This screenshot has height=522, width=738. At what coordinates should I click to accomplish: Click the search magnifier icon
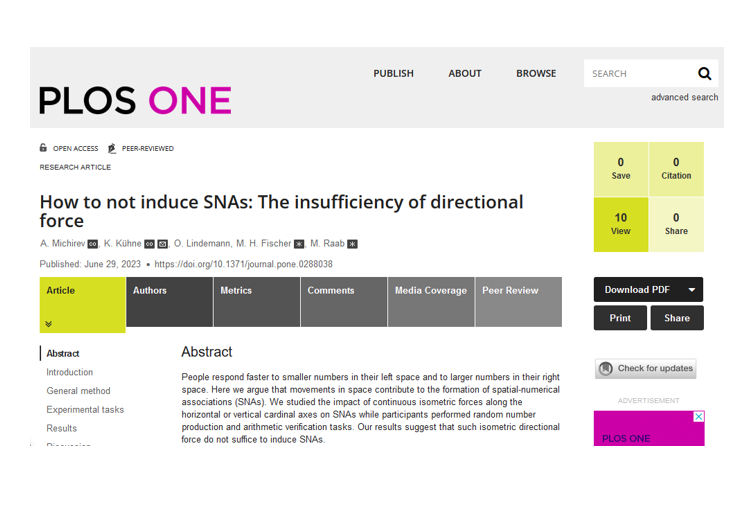(x=704, y=73)
